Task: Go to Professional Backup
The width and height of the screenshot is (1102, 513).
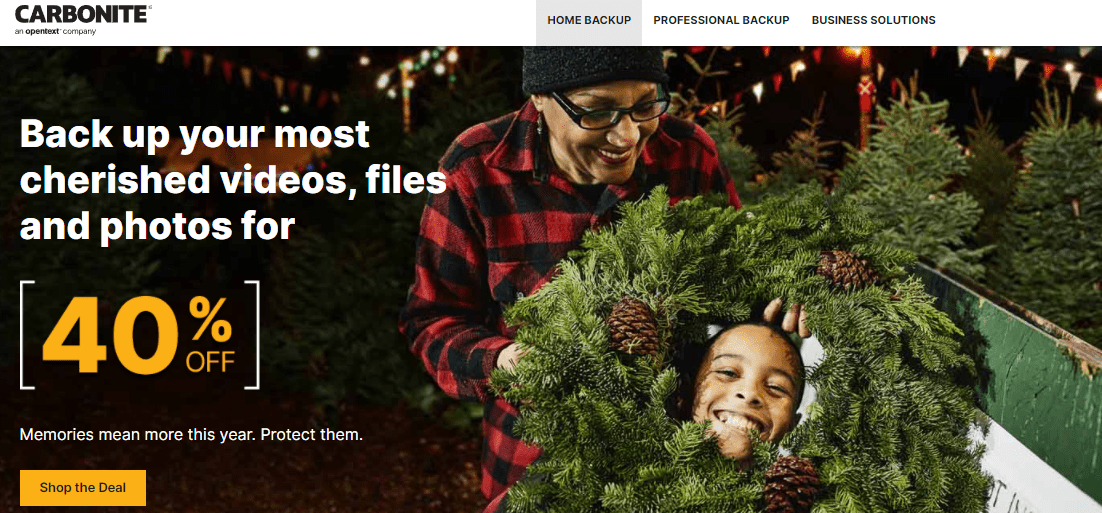Action: (721, 20)
